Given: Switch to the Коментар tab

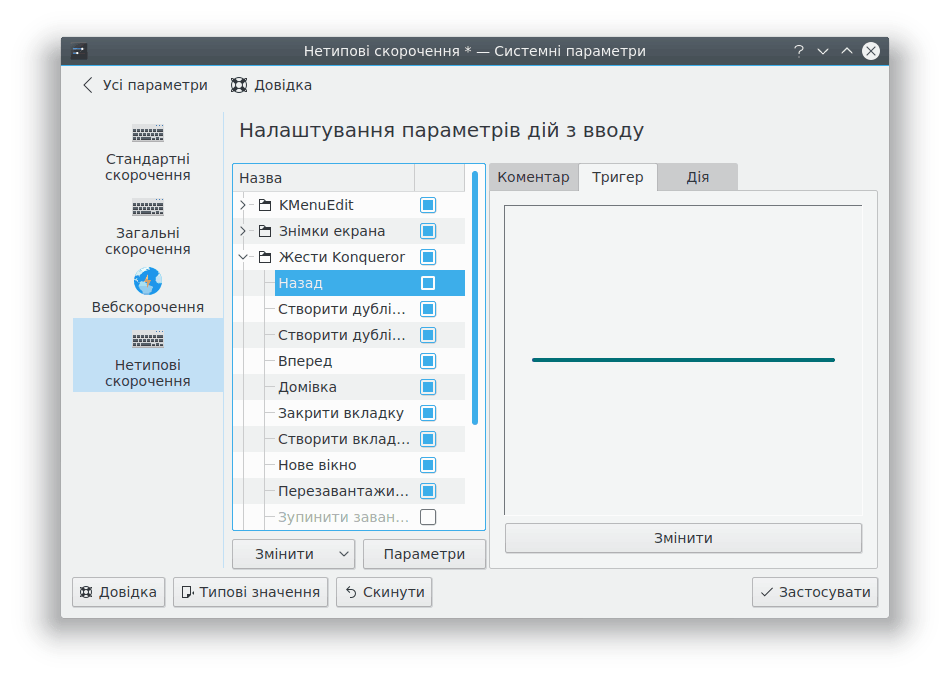Looking at the screenshot, I should click(533, 177).
